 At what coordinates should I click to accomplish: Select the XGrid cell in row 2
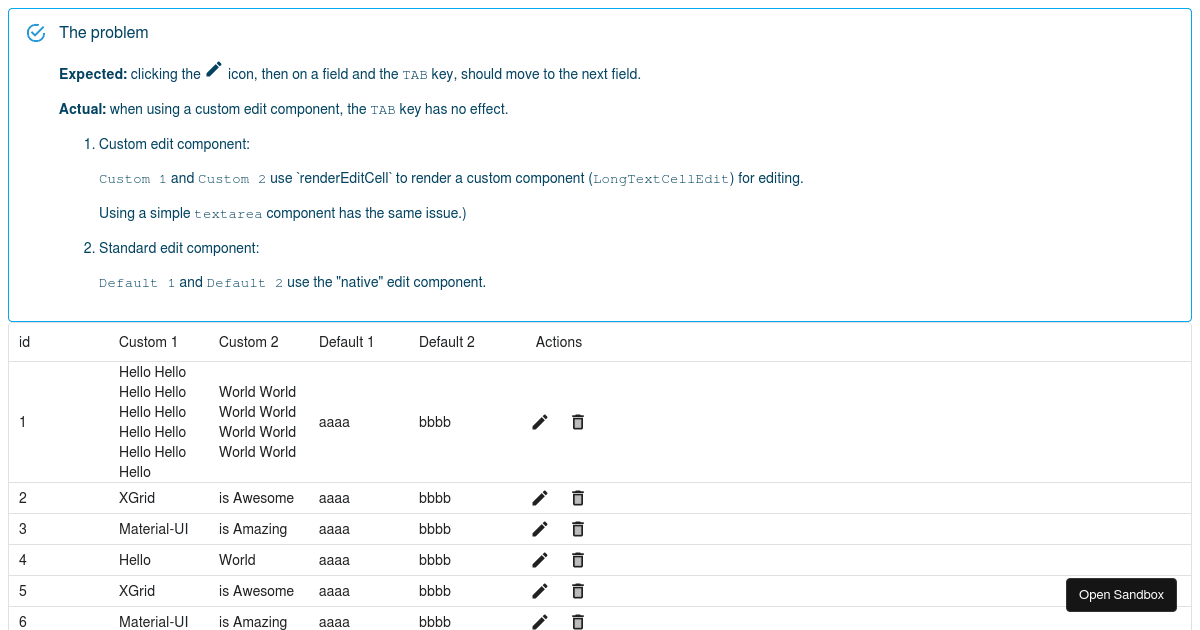[x=137, y=498]
